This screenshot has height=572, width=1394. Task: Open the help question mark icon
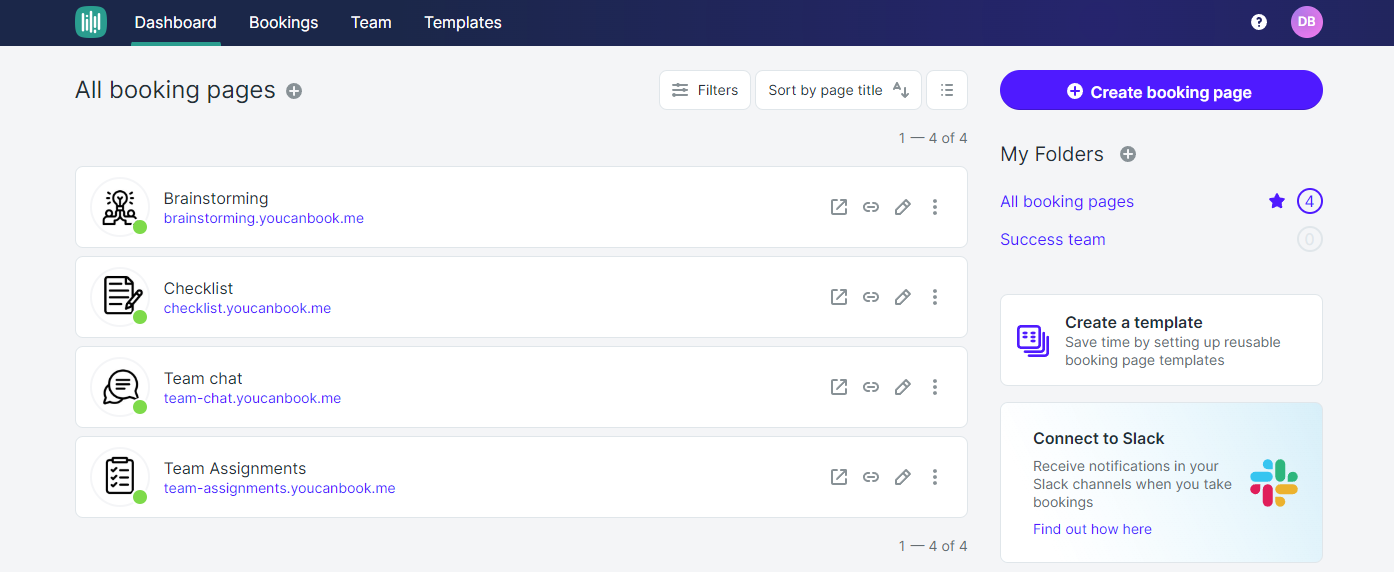point(1259,22)
